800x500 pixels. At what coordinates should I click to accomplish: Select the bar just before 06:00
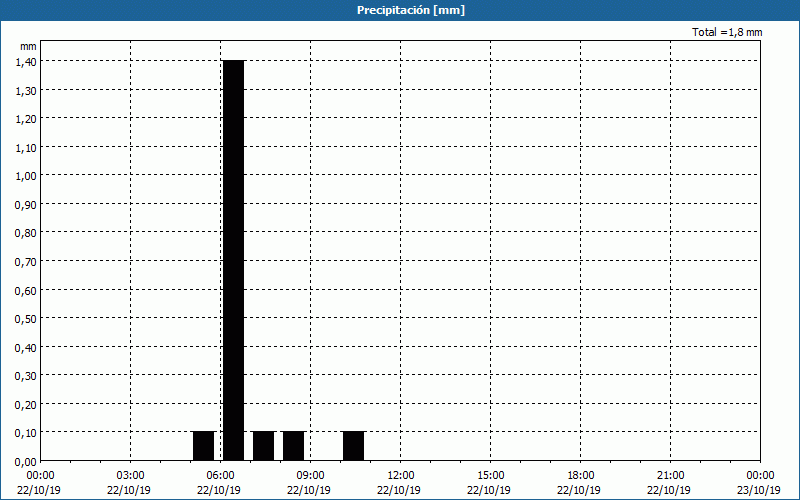(204, 446)
